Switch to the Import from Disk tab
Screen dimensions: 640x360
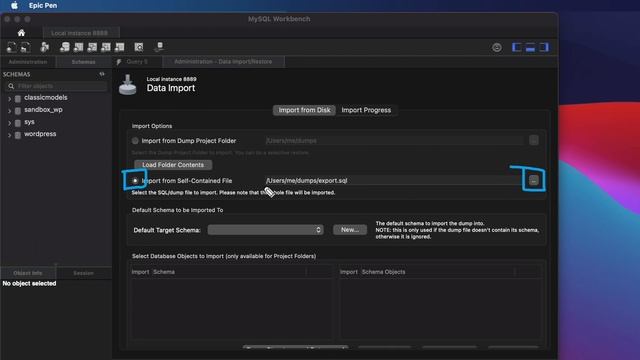pos(304,110)
